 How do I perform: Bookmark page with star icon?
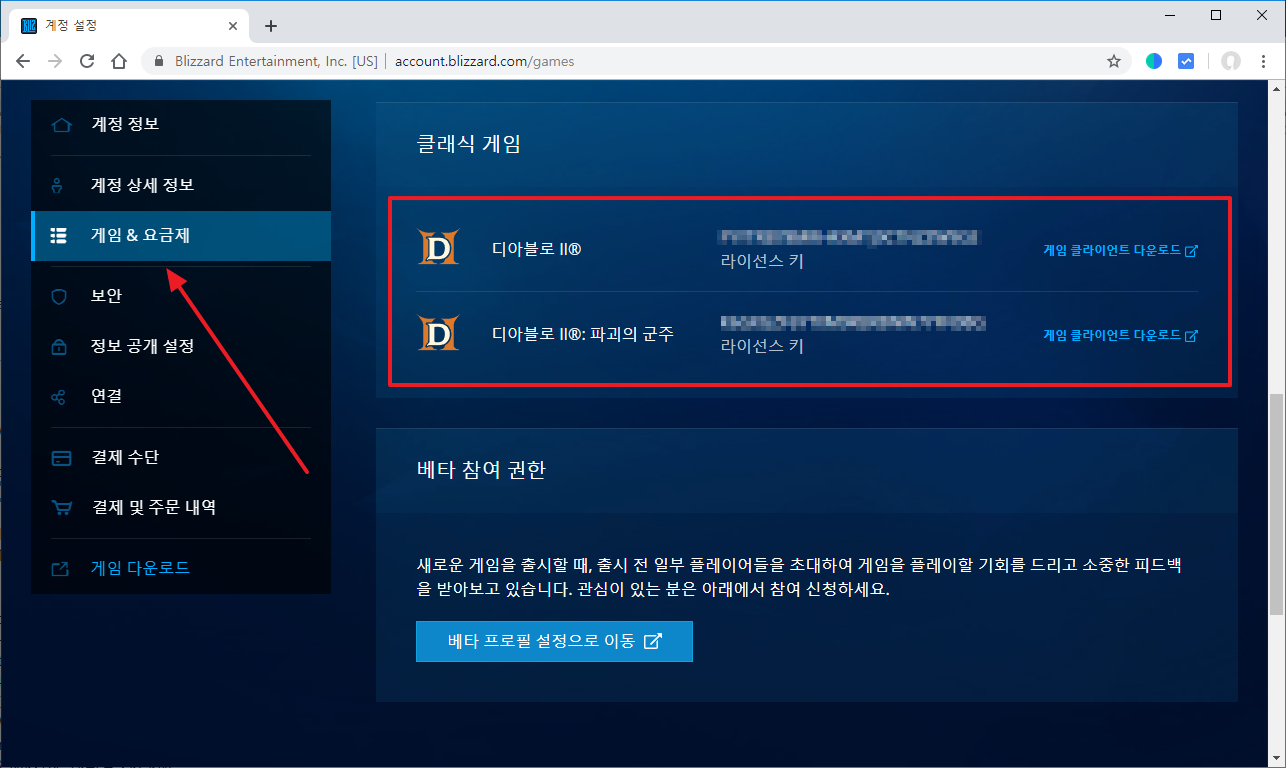tap(1114, 61)
